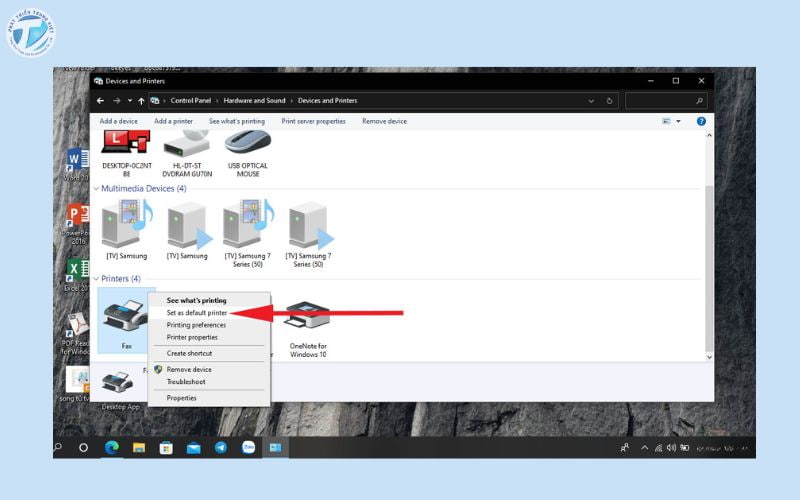Open Telegram from the taskbar
This screenshot has height=500, width=800.
(220, 447)
